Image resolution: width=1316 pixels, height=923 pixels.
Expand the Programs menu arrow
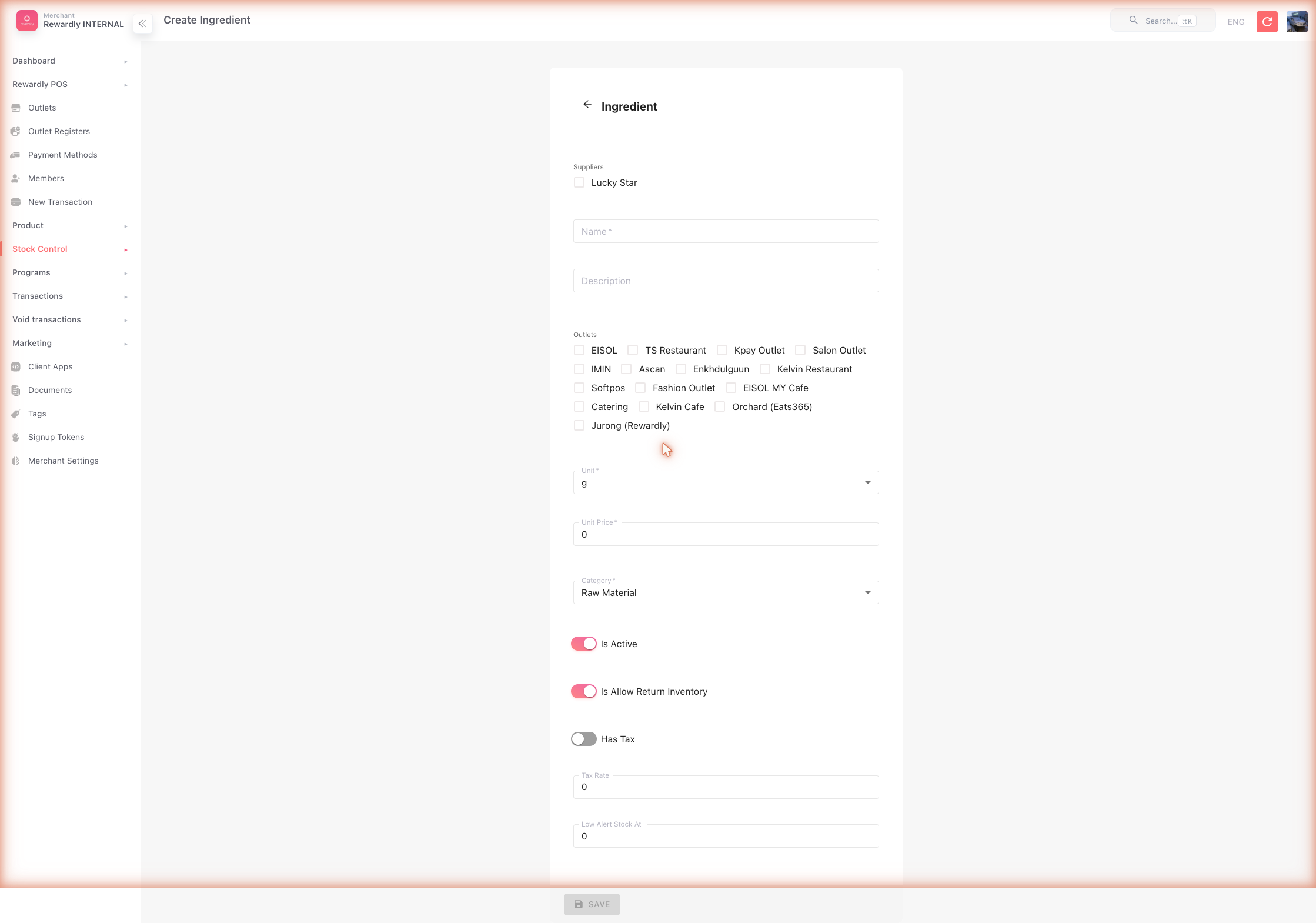coord(126,273)
